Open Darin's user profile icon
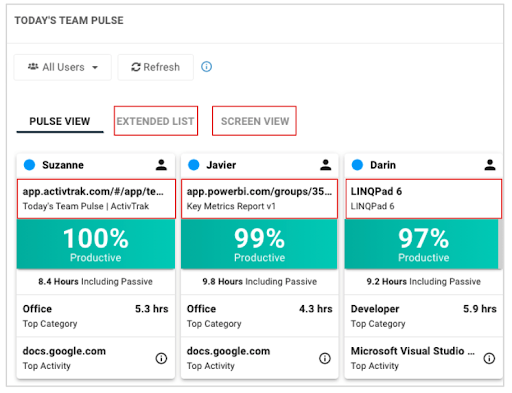The height and width of the screenshot is (393, 512). coord(490,165)
